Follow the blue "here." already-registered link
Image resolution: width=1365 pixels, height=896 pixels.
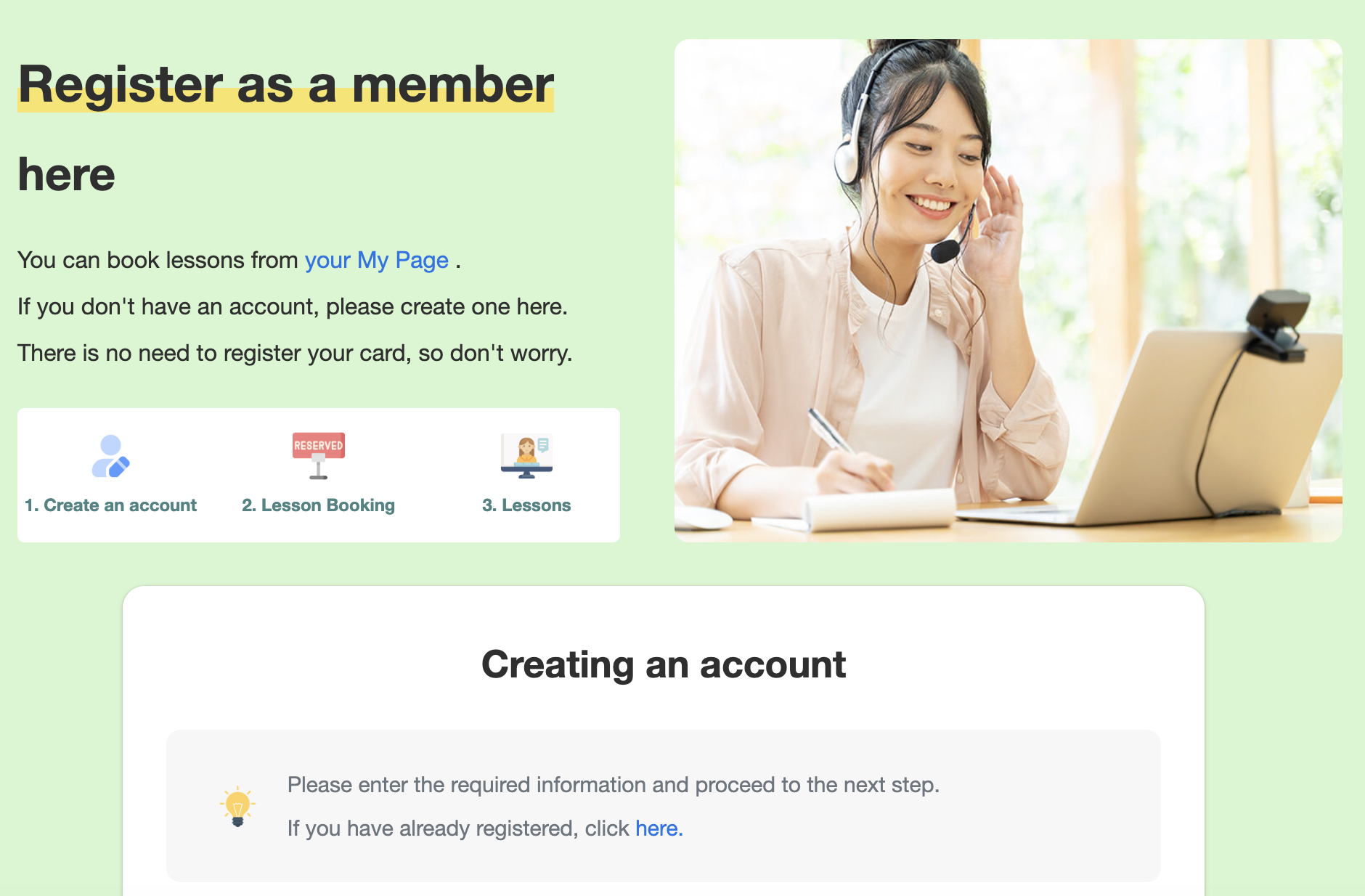[659, 828]
